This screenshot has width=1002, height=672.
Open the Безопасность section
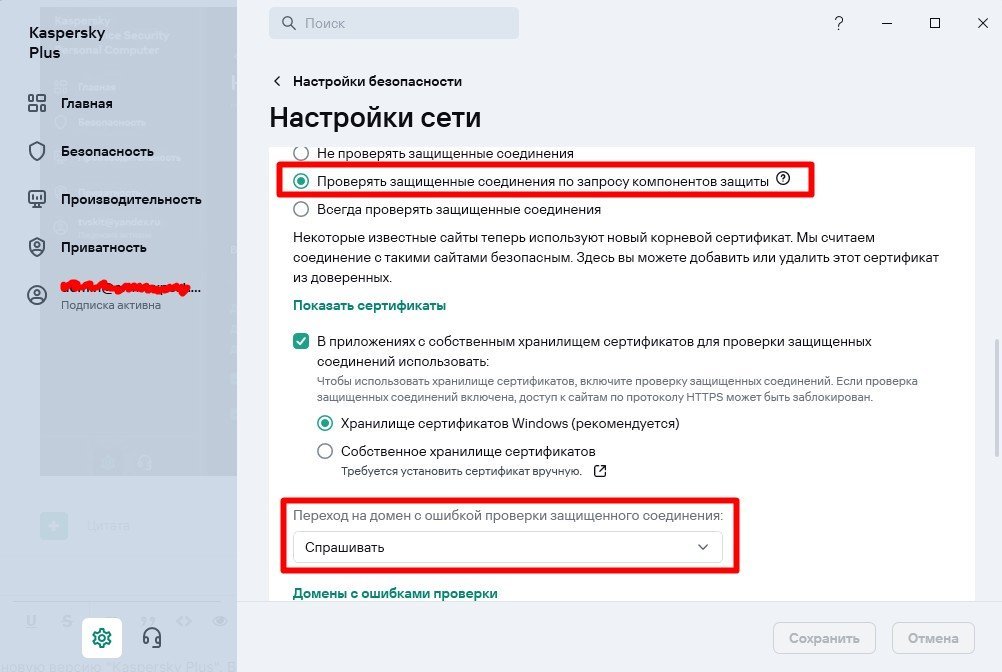(x=107, y=151)
